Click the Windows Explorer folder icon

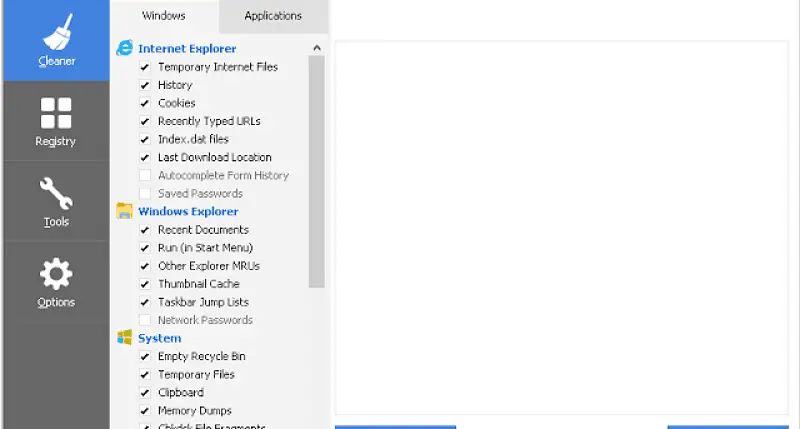coord(124,211)
